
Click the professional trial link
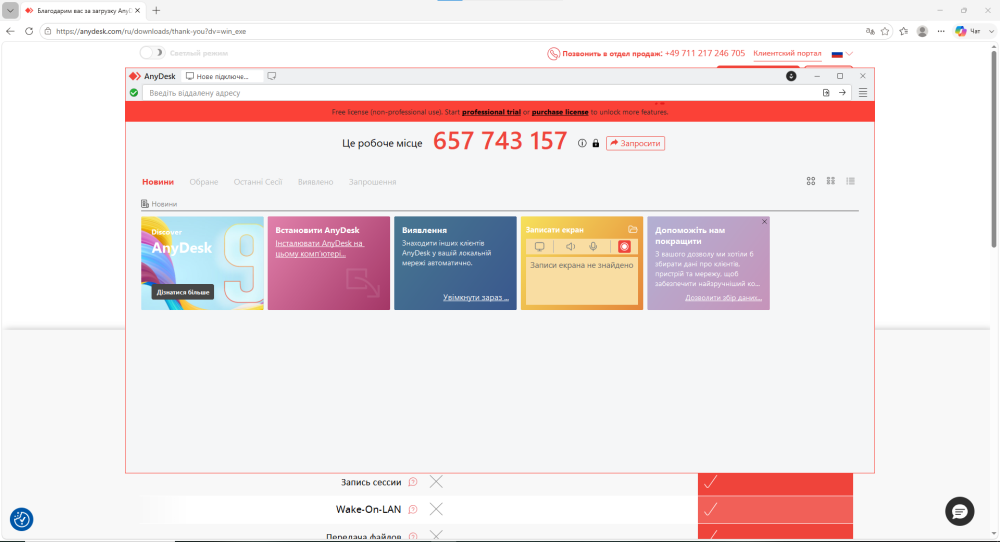pyautogui.click(x=491, y=112)
